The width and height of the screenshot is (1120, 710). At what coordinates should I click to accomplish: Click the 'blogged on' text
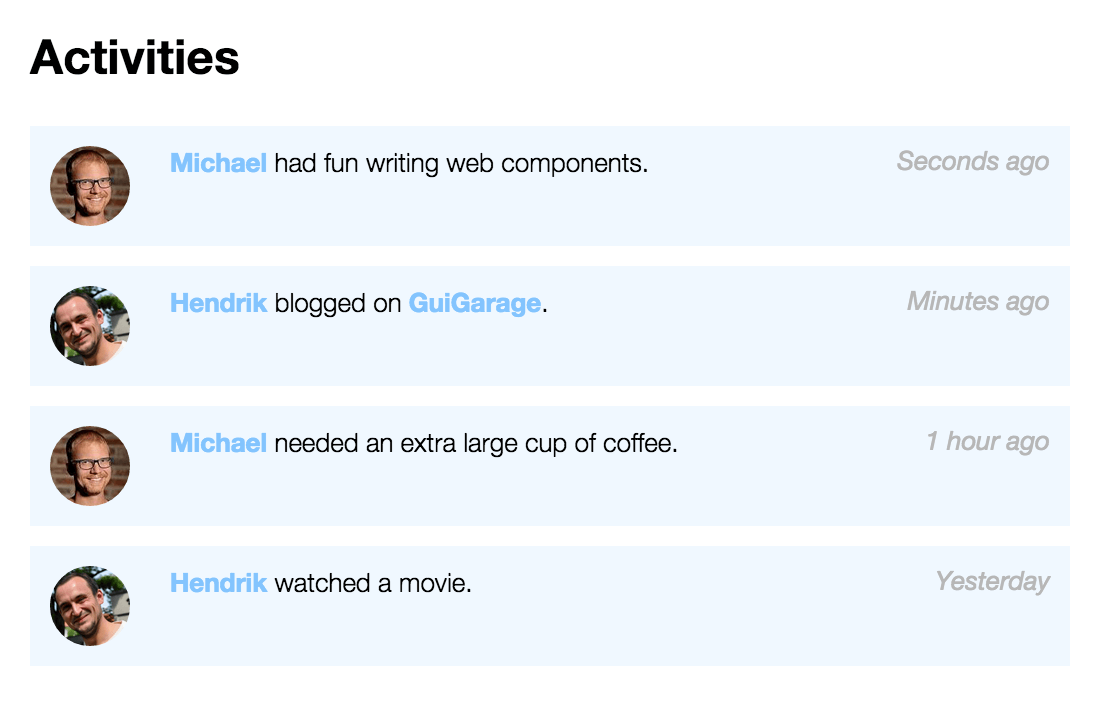pos(338,303)
